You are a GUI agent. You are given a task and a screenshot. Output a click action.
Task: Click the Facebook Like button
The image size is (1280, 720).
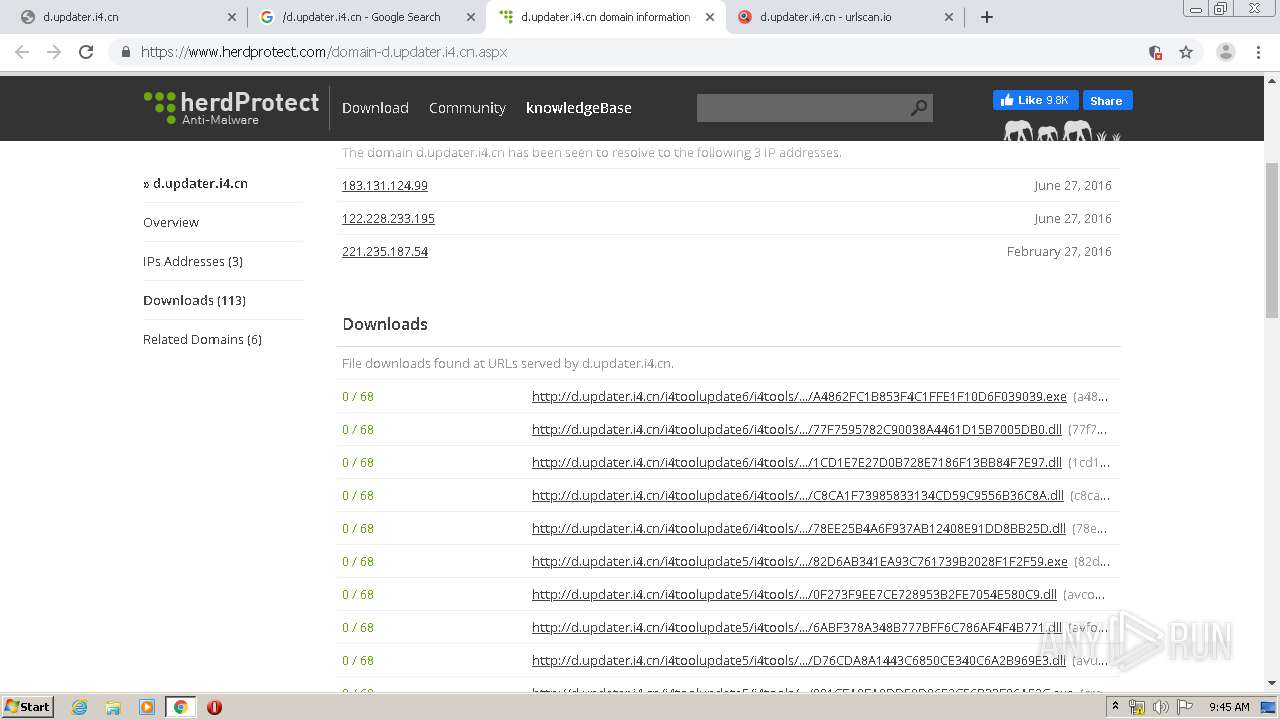(1035, 100)
